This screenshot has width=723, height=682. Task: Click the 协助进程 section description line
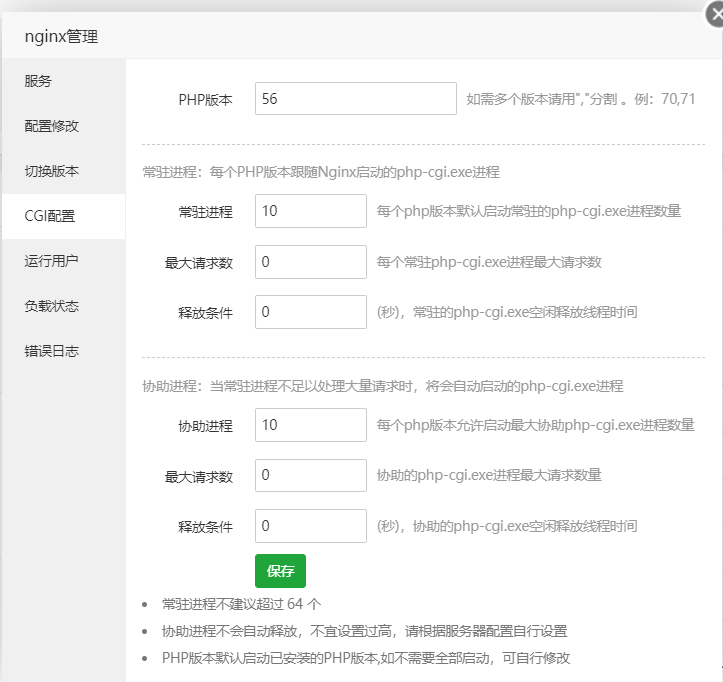pos(383,386)
